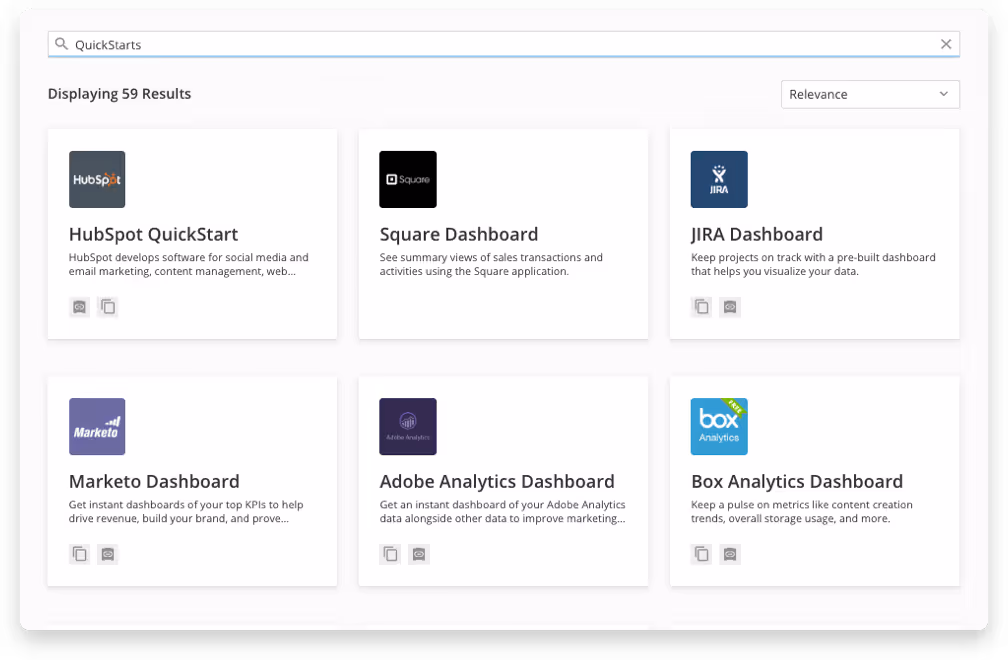Open Adobe Analytics Dashboard title
The height and width of the screenshot is (660, 1008).
tap(497, 481)
